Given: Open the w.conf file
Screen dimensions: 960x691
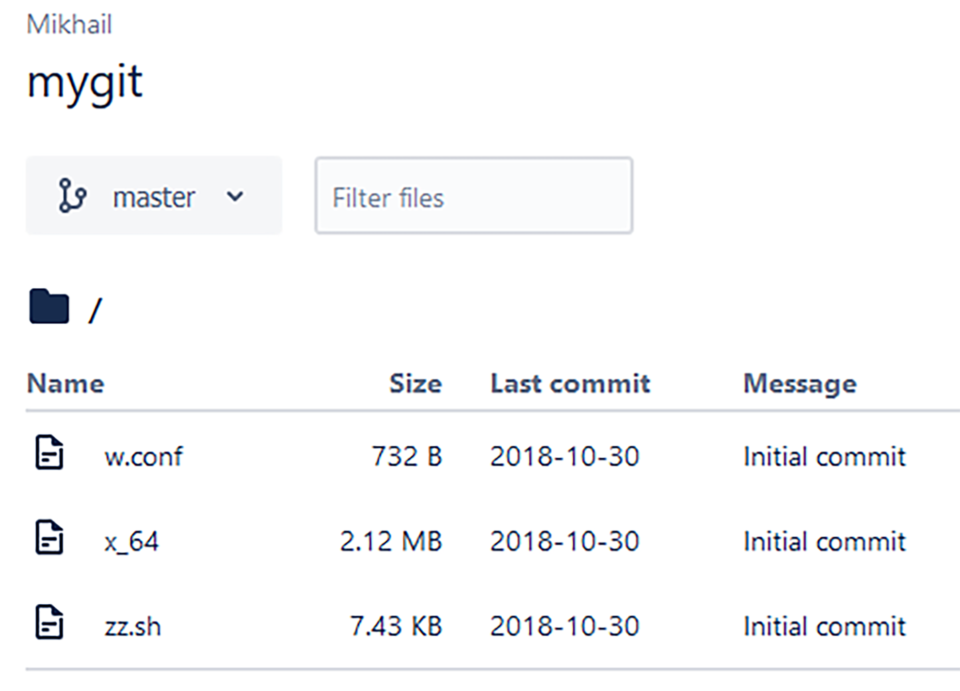Looking at the screenshot, I should [147, 456].
